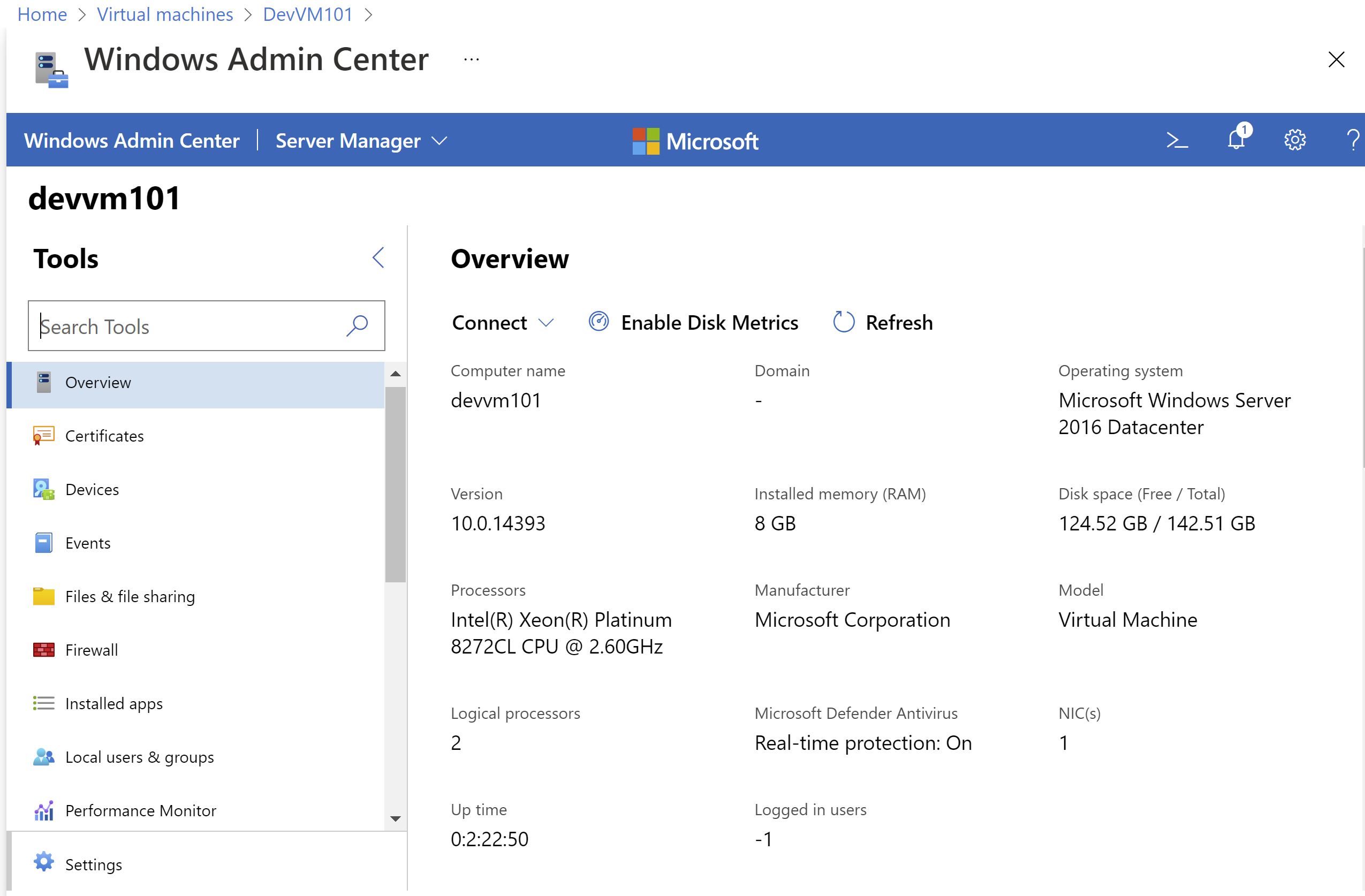The width and height of the screenshot is (1365, 896).
Task: Go to Virtual machines breadcrumb link
Action: point(165,14)
